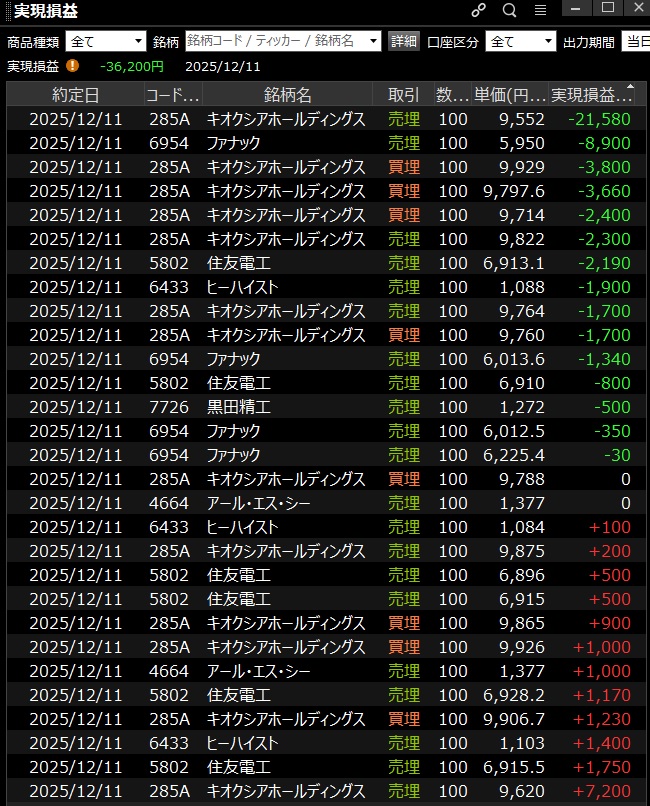
Task: Sort by 約定日 column header
Action: 75,95
